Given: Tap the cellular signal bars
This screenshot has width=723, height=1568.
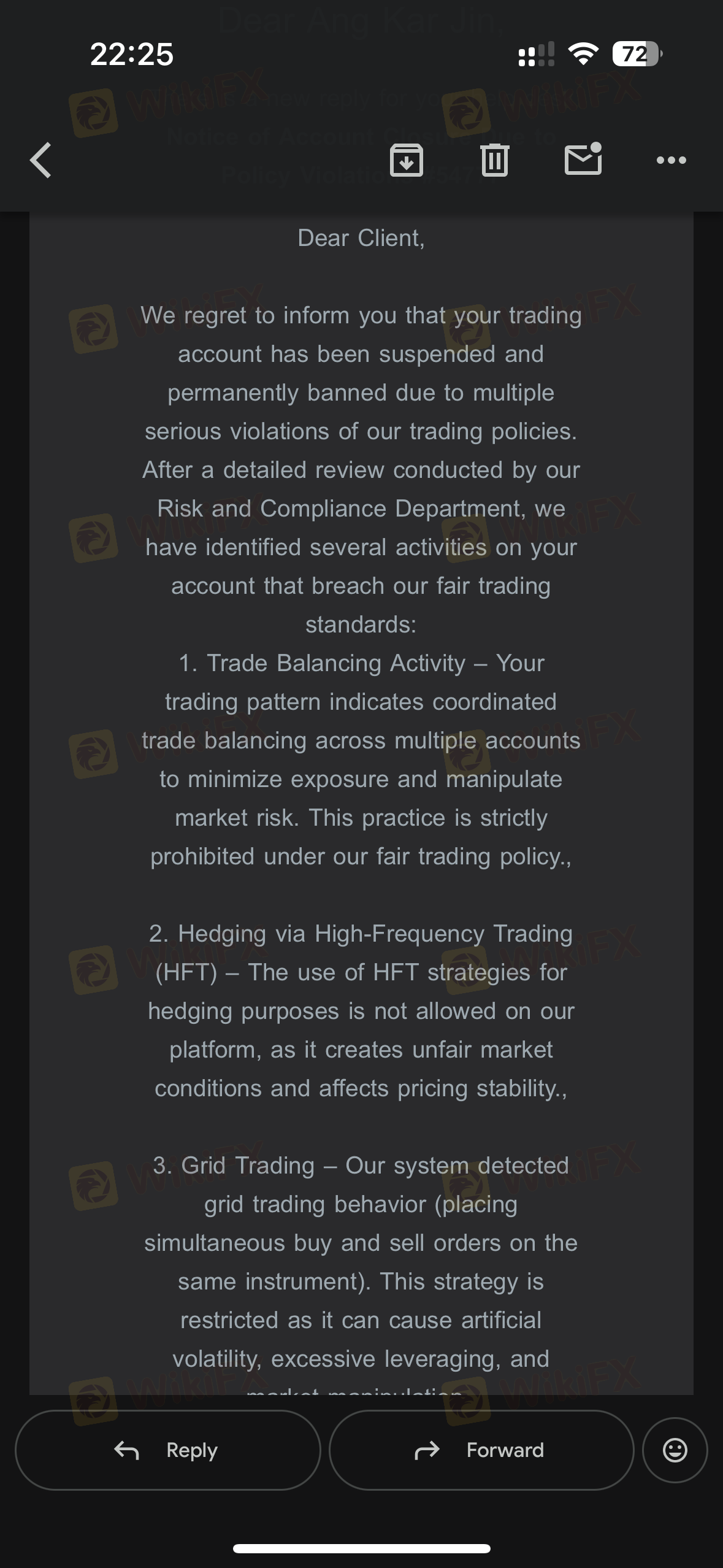Looking at the screenshot, I should coord(536,55).
